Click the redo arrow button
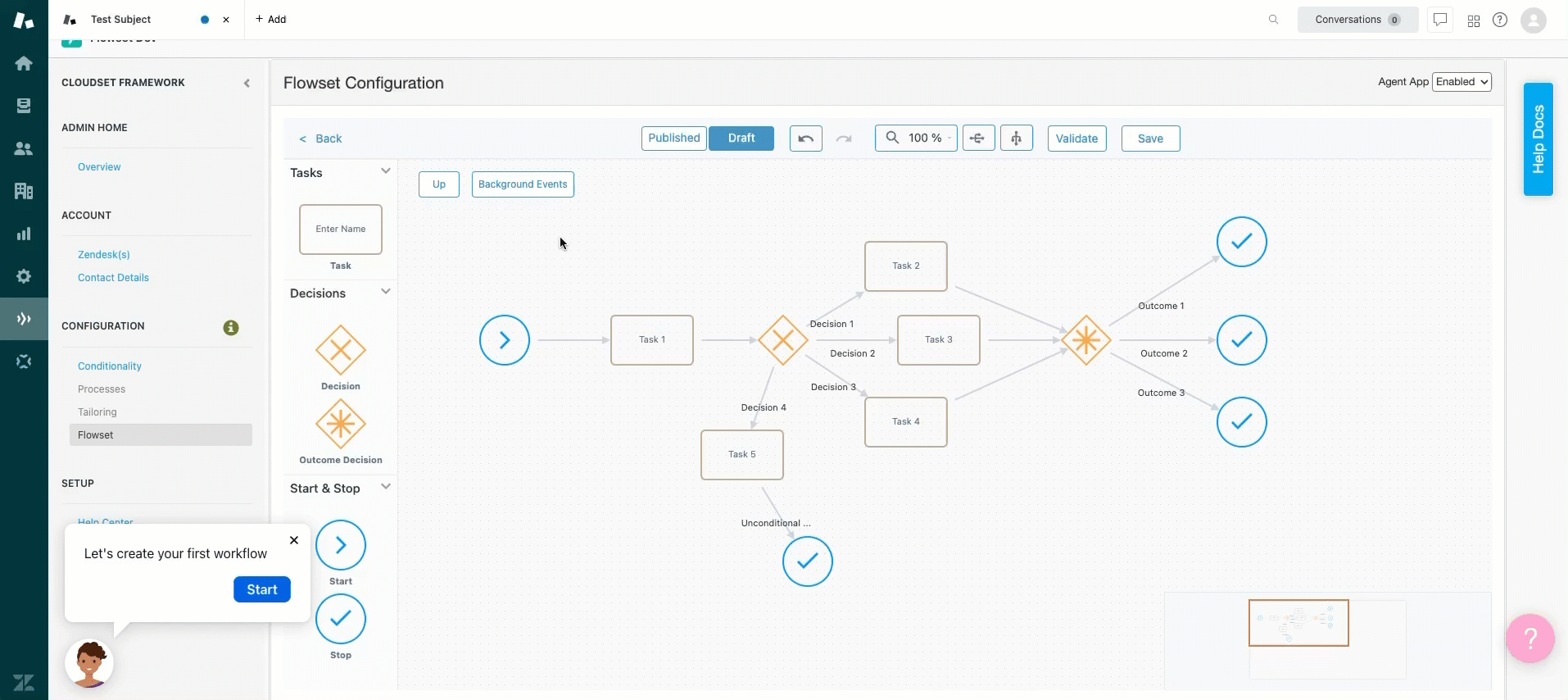The height and width of the screenshot is (700, 1568). pos(844,139)
